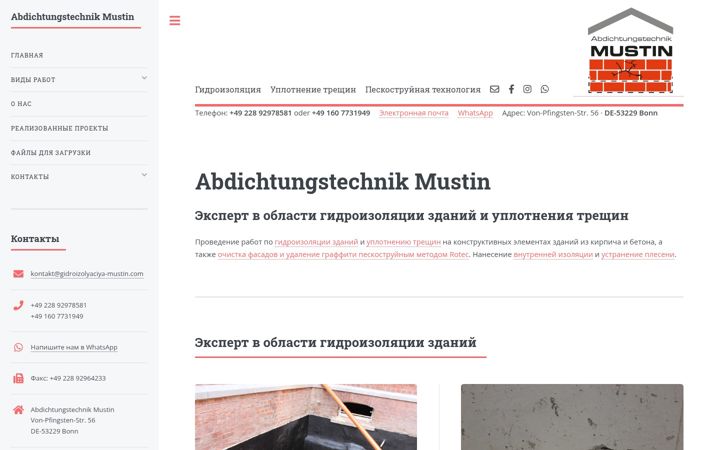Click the Abdichtungstechnik Mustin brick logo
The height and width of the screenshot is (450, 720).
coord(630,51)
